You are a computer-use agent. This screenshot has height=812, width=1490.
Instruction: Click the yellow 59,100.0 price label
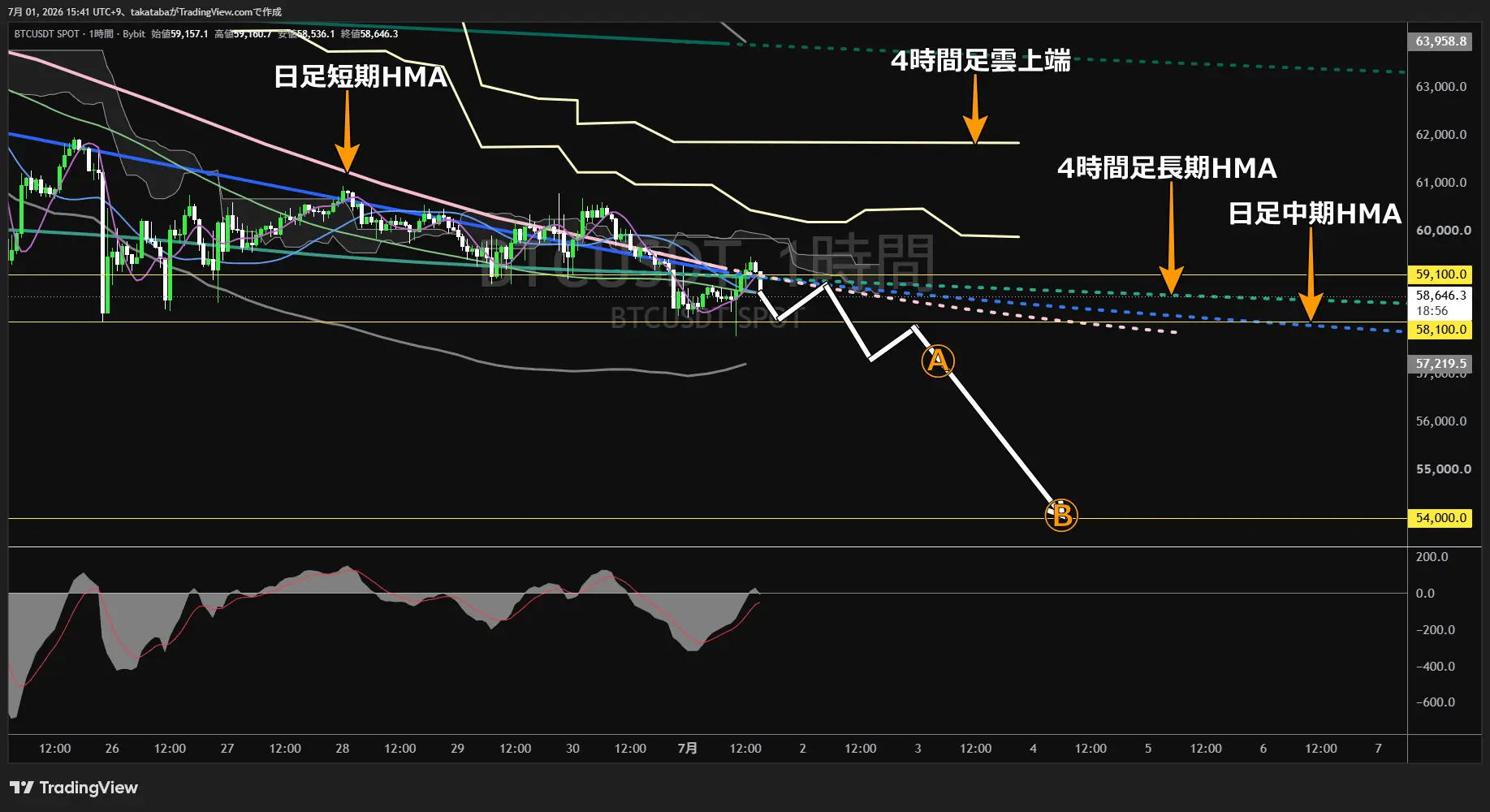click(1441, 274)
